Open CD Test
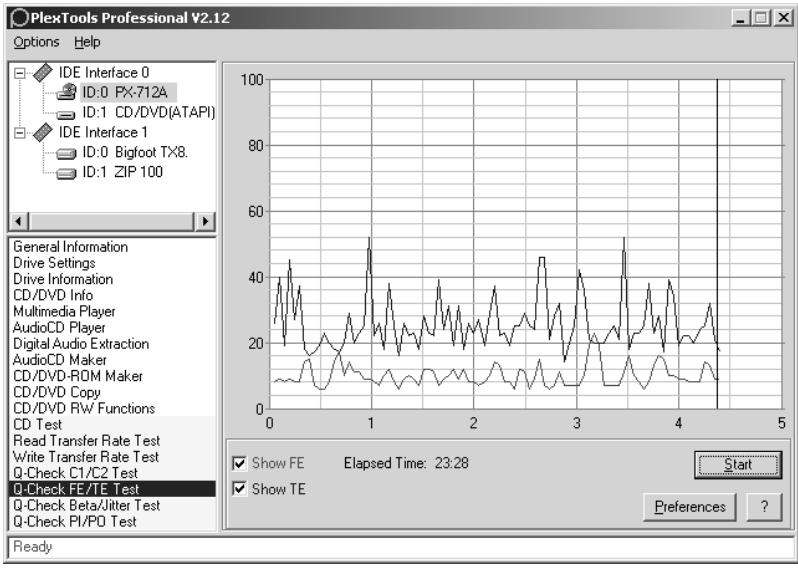 37,424
